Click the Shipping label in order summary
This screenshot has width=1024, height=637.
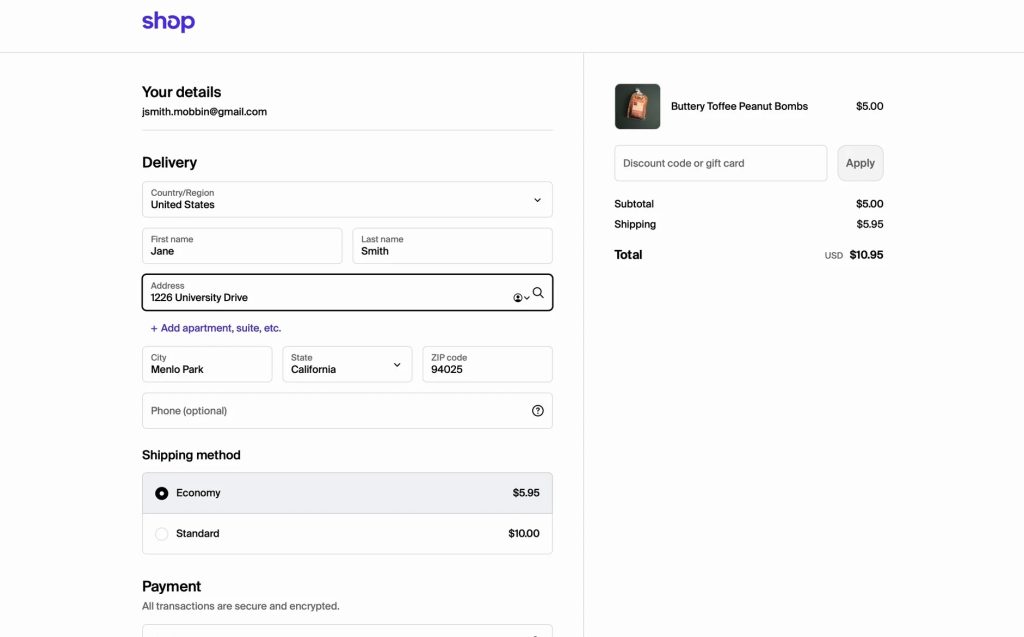(x=635, y=224)
